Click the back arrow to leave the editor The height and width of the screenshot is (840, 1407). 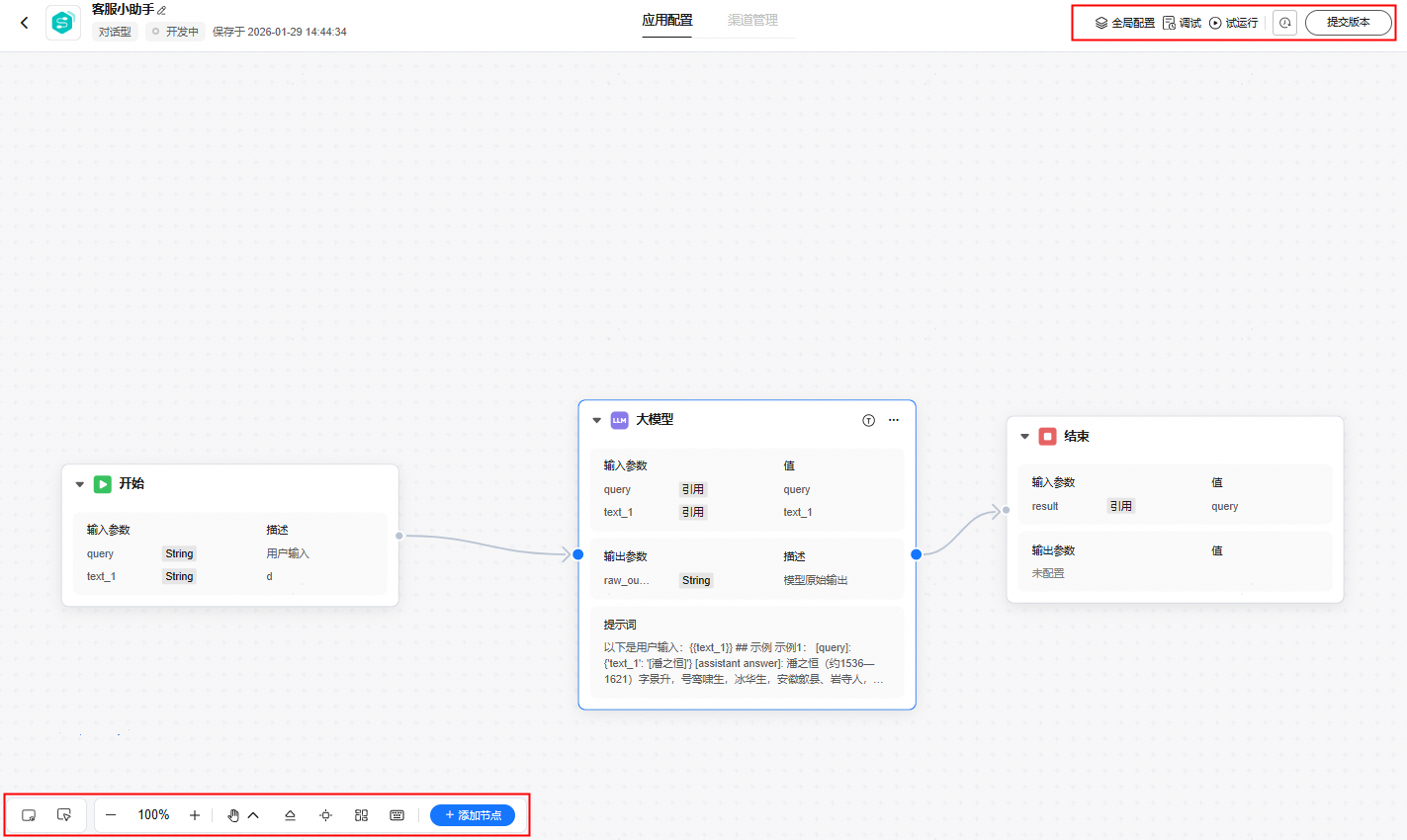(25, 23)
